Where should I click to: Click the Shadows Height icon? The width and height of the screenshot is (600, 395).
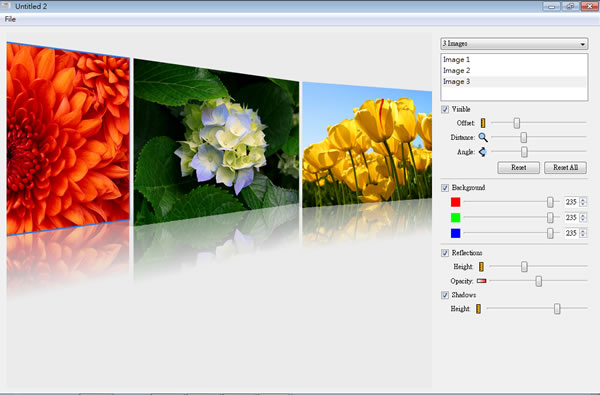(478, 309)
